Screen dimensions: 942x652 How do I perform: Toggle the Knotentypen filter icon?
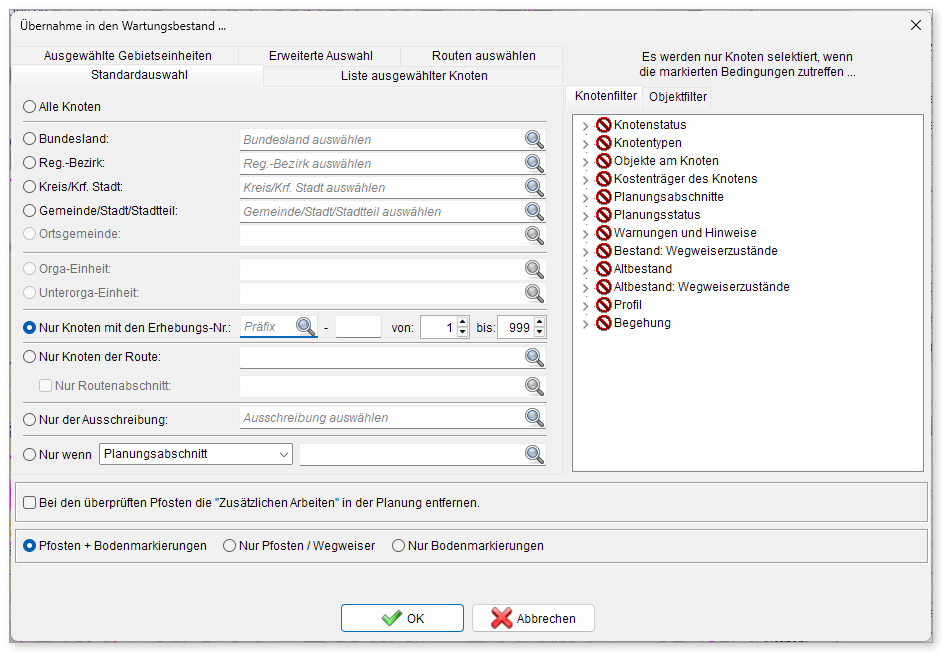(603, 143)
